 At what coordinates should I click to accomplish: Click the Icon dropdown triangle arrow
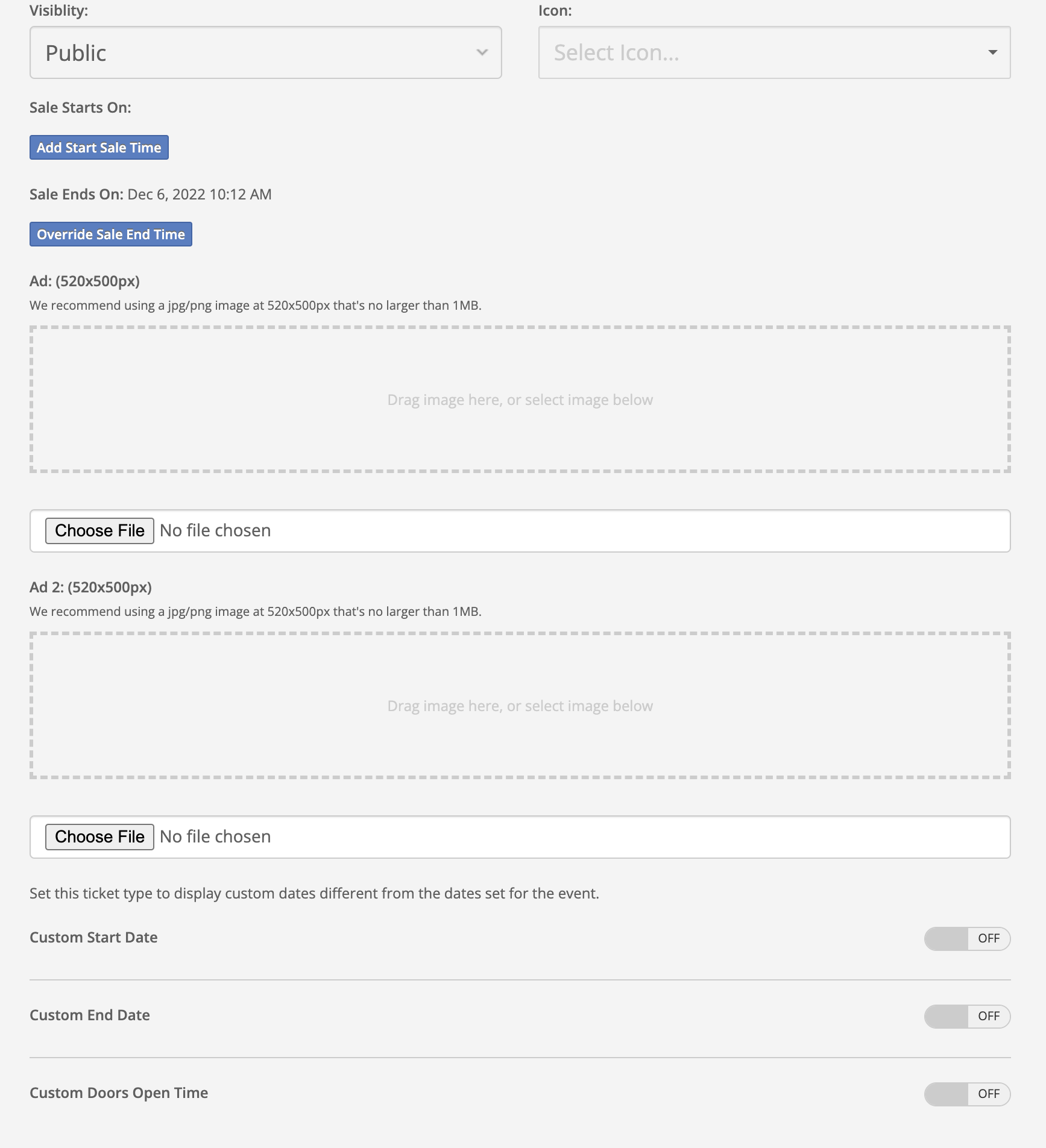point(994,53)
